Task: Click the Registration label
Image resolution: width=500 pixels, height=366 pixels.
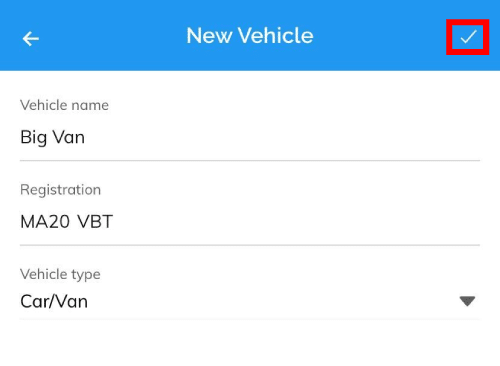Action: click(x=60, y=190)
